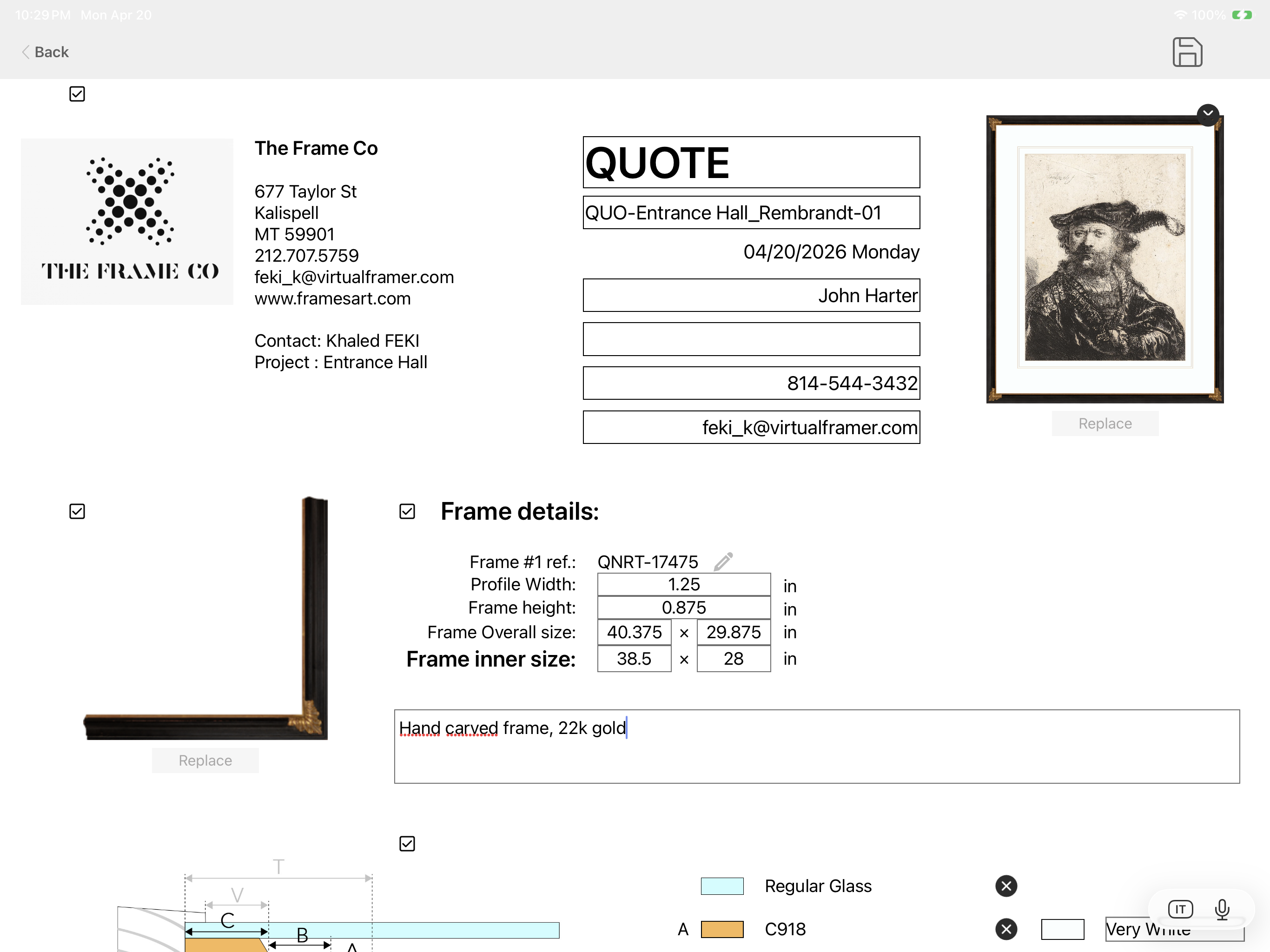Toggle the mat diagram section checkbox
This screenshot has height=952, width=1270.
(407, 844)
